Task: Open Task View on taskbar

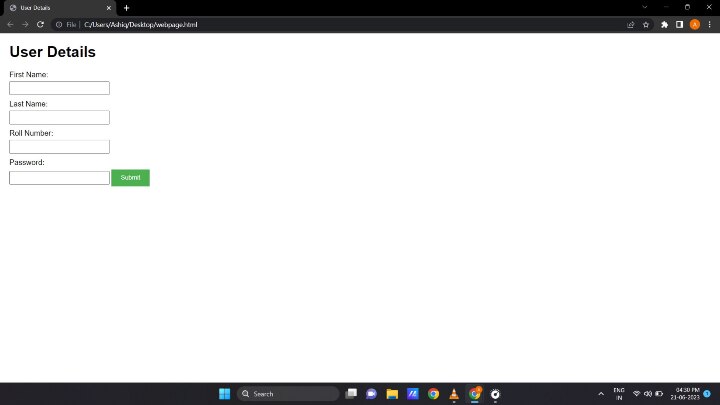Action: tap(351, 394)
